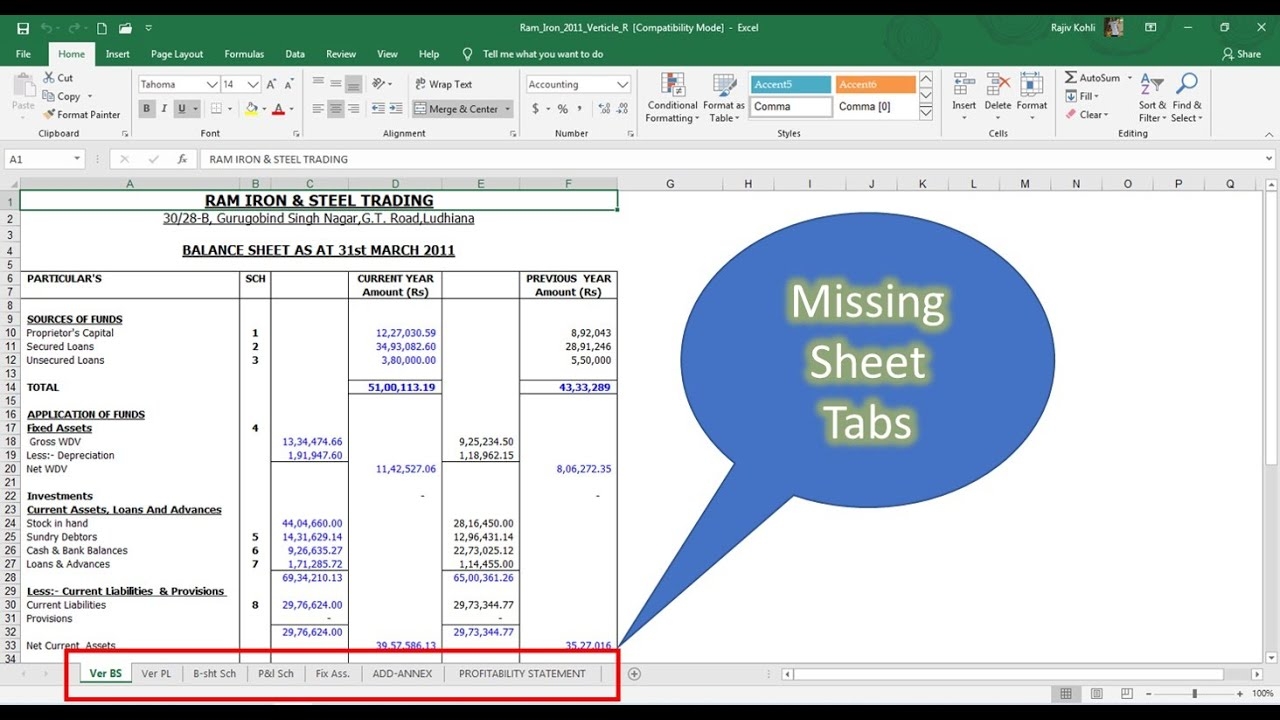Switch to the PROFITABILITY STATEMENT sheet tab
The image size is (1280, 720).
(522, 674)
